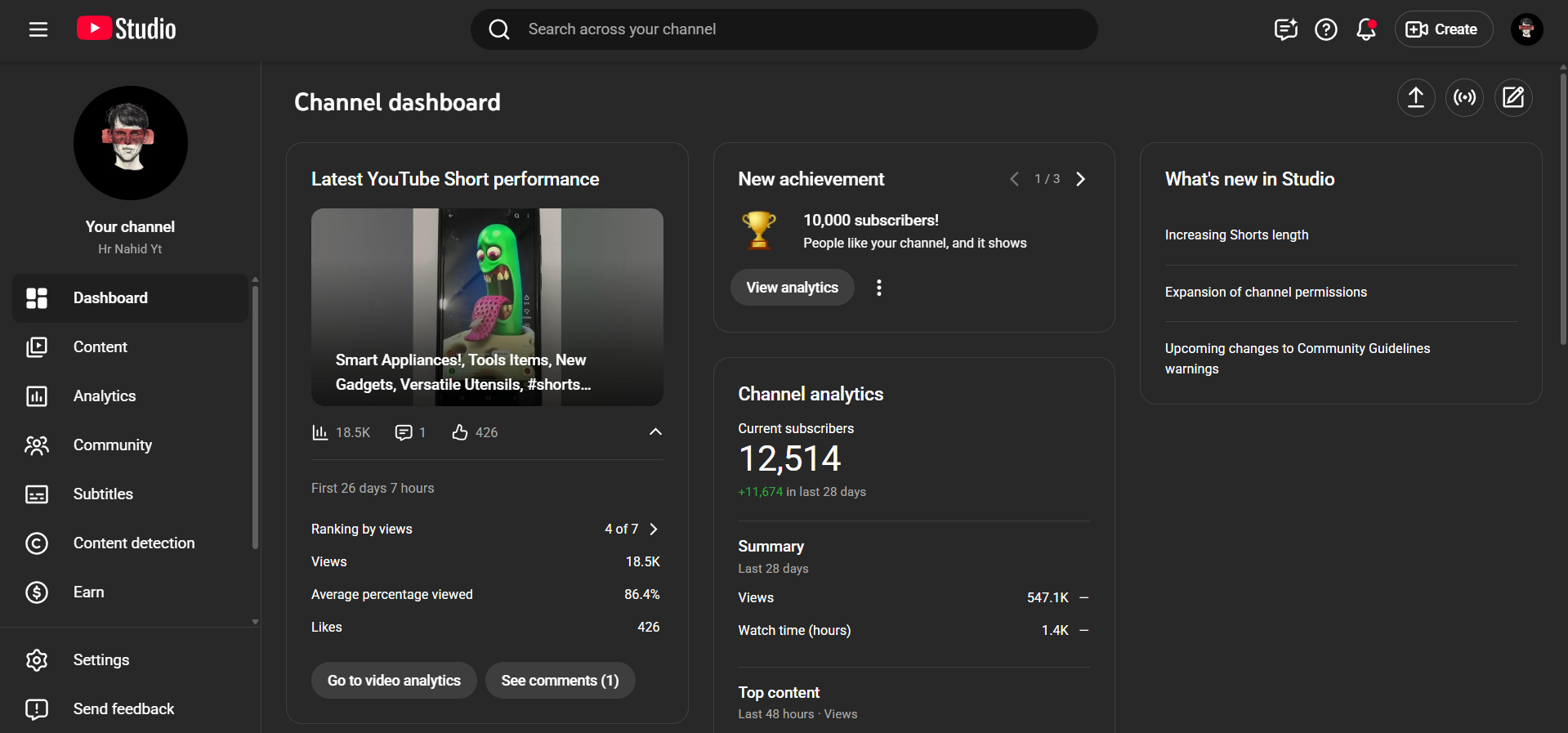Open Earn in the sidebar
Image resolution: width=1568 pixels, height=733 pixels.
88,592
